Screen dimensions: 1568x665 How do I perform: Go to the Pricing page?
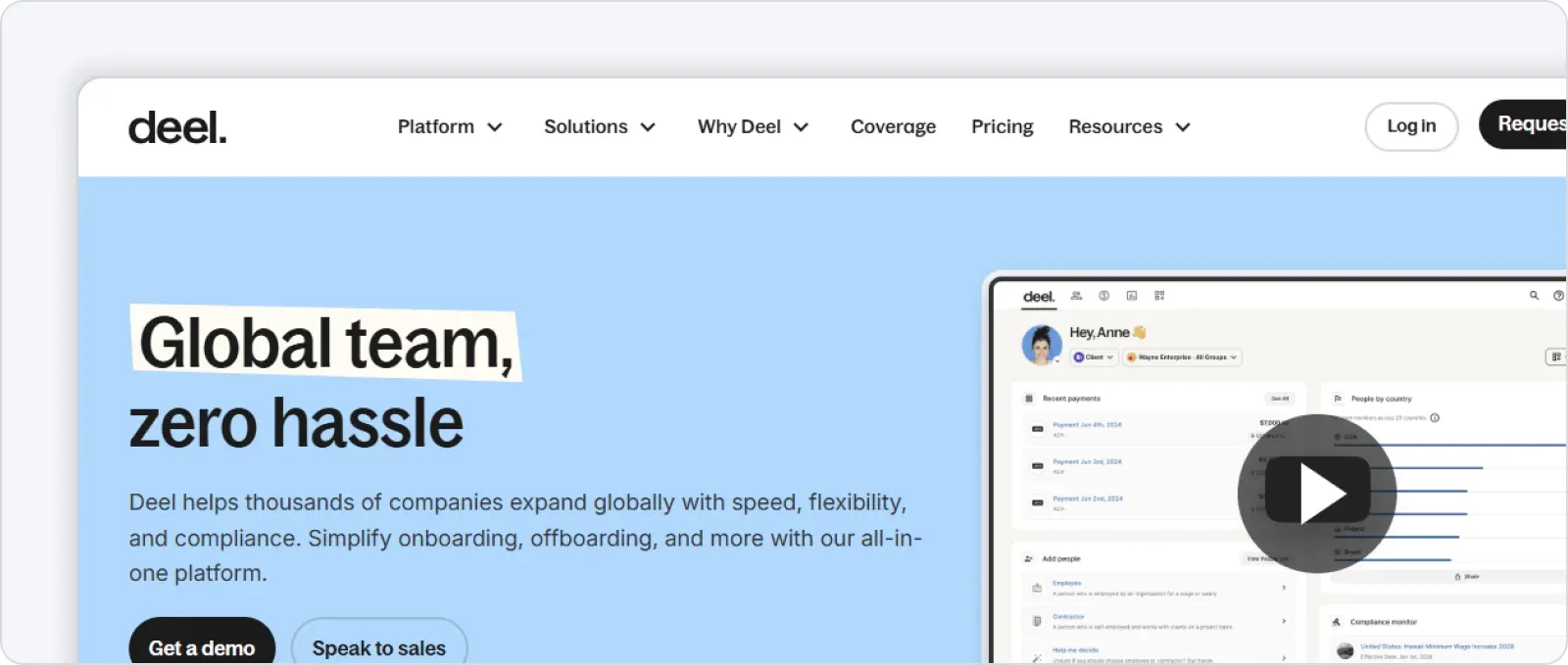[x=1002, y=126]
